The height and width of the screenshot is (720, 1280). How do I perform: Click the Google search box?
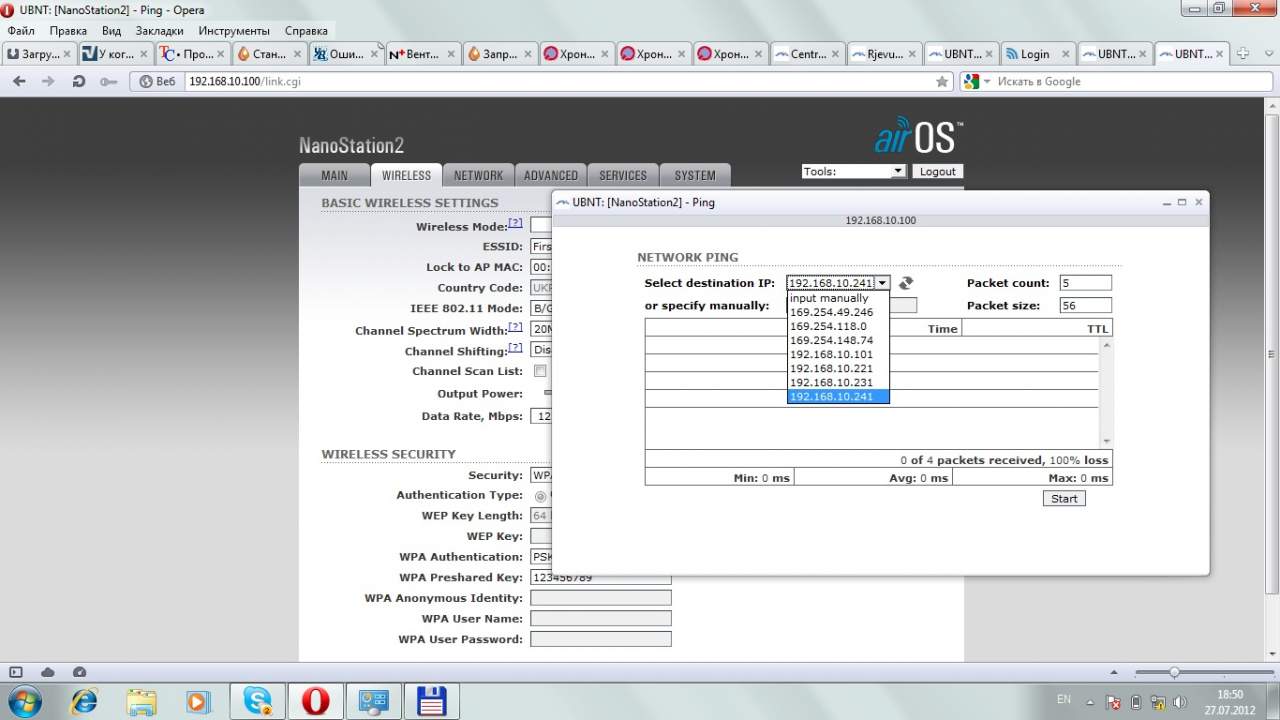[x=1131, y=81]
